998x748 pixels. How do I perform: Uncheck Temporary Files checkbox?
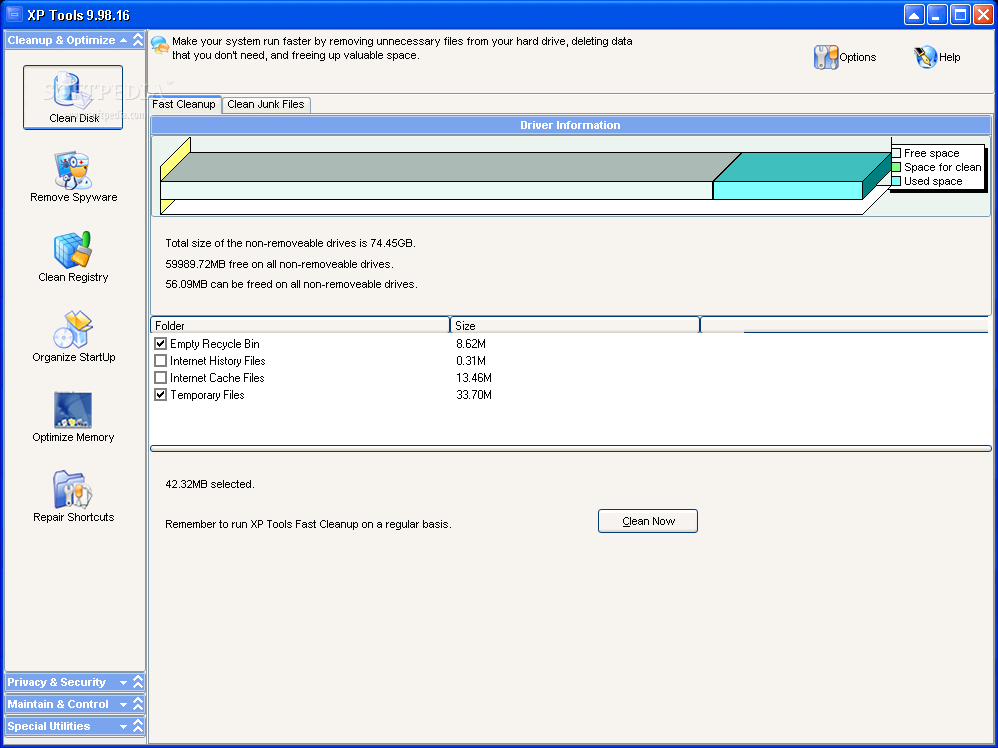[x=160, y=395]
